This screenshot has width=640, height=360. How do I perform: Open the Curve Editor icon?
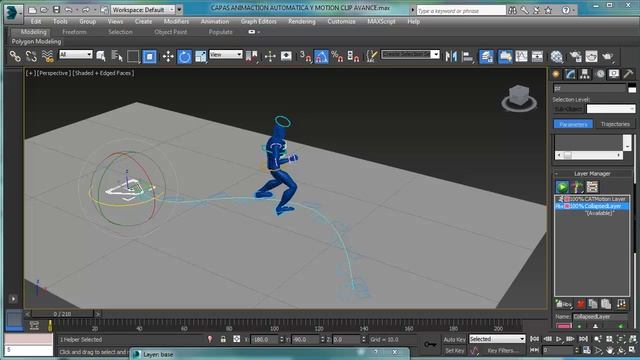pos(521,56)
